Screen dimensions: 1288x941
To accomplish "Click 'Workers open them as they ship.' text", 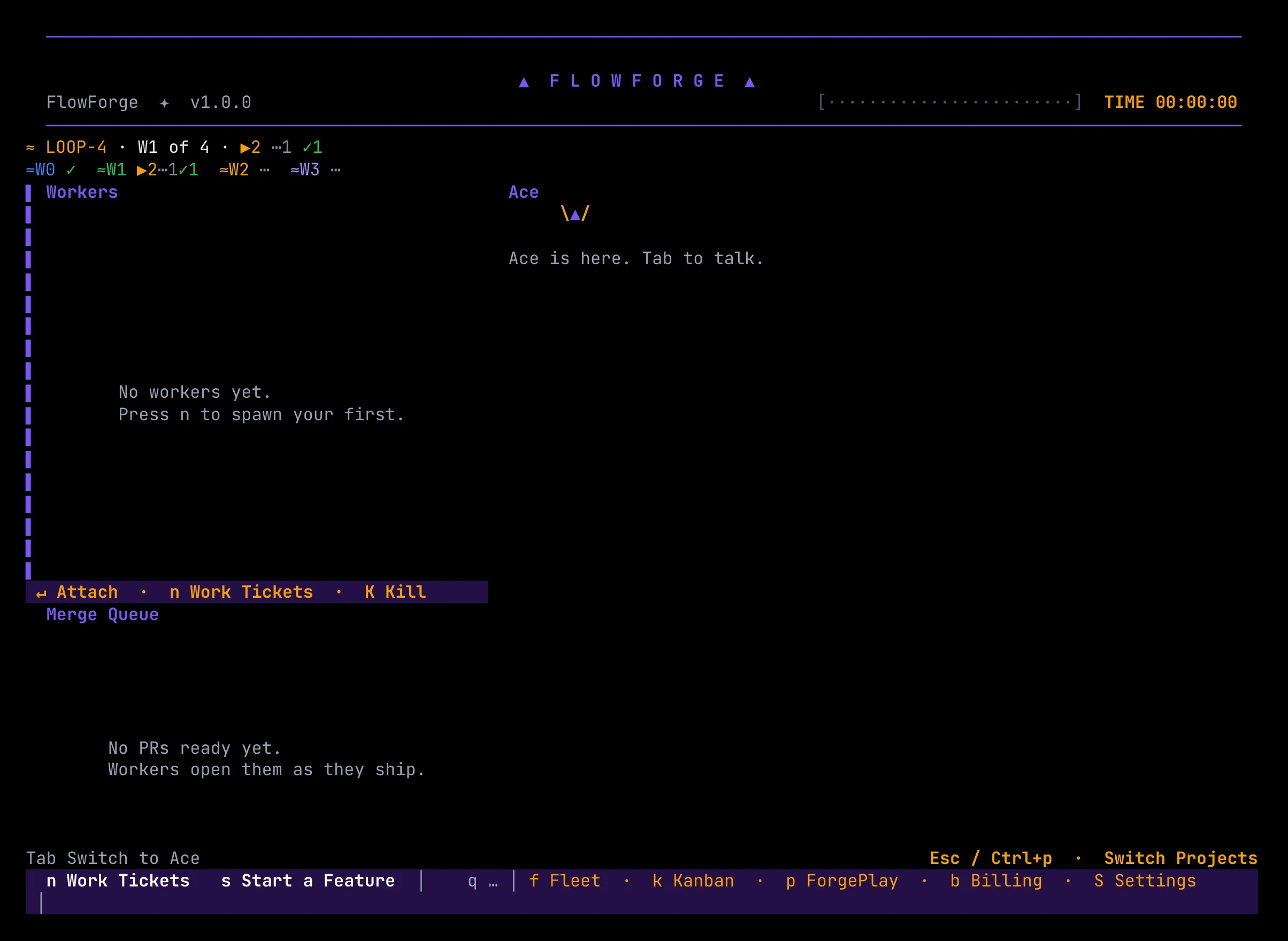I will pyautogui.click(x=267, y=769).
